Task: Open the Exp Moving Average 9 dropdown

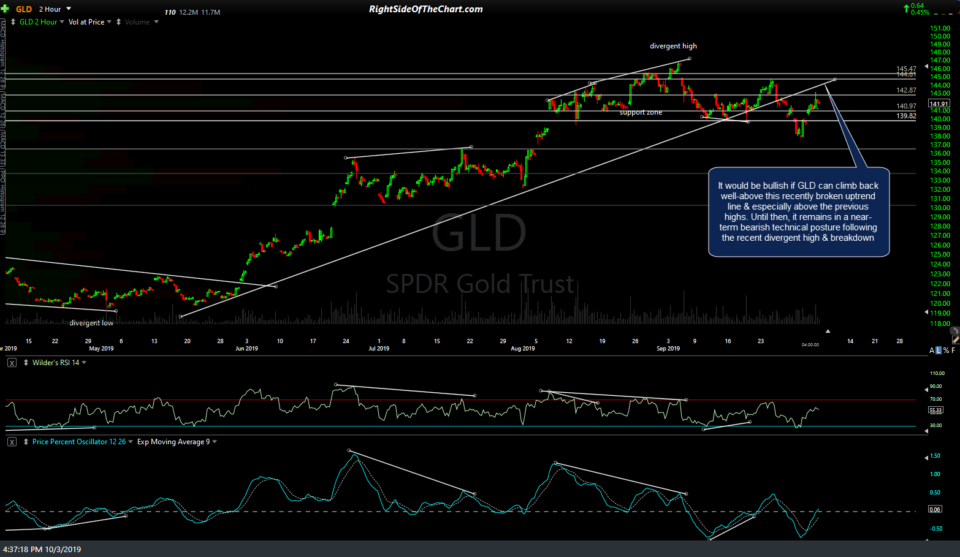Action: click(x=214, y=442)
